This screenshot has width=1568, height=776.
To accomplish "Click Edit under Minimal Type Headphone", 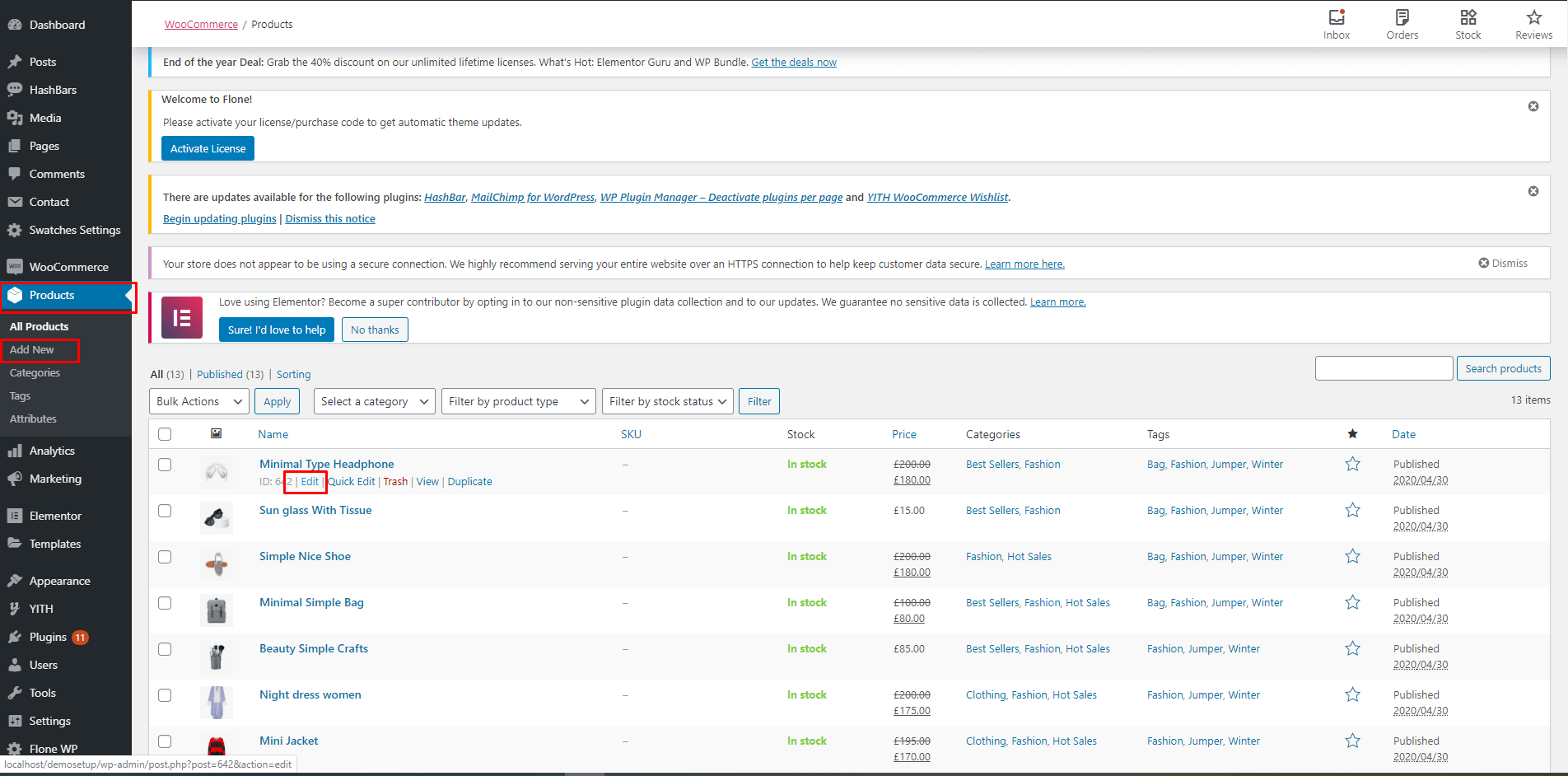I will tap(310, 482).
